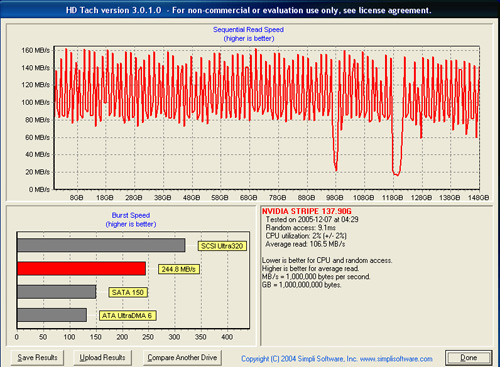This screenshot has height=367, width=500.
Task: Click the deep read-speed dip near 118GB
Action: [397, 173]
